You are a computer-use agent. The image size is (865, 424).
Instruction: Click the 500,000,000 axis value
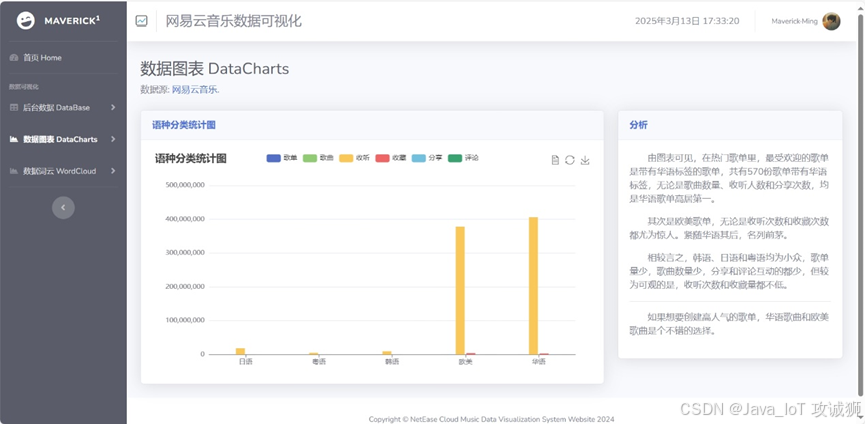pos(185,185)
